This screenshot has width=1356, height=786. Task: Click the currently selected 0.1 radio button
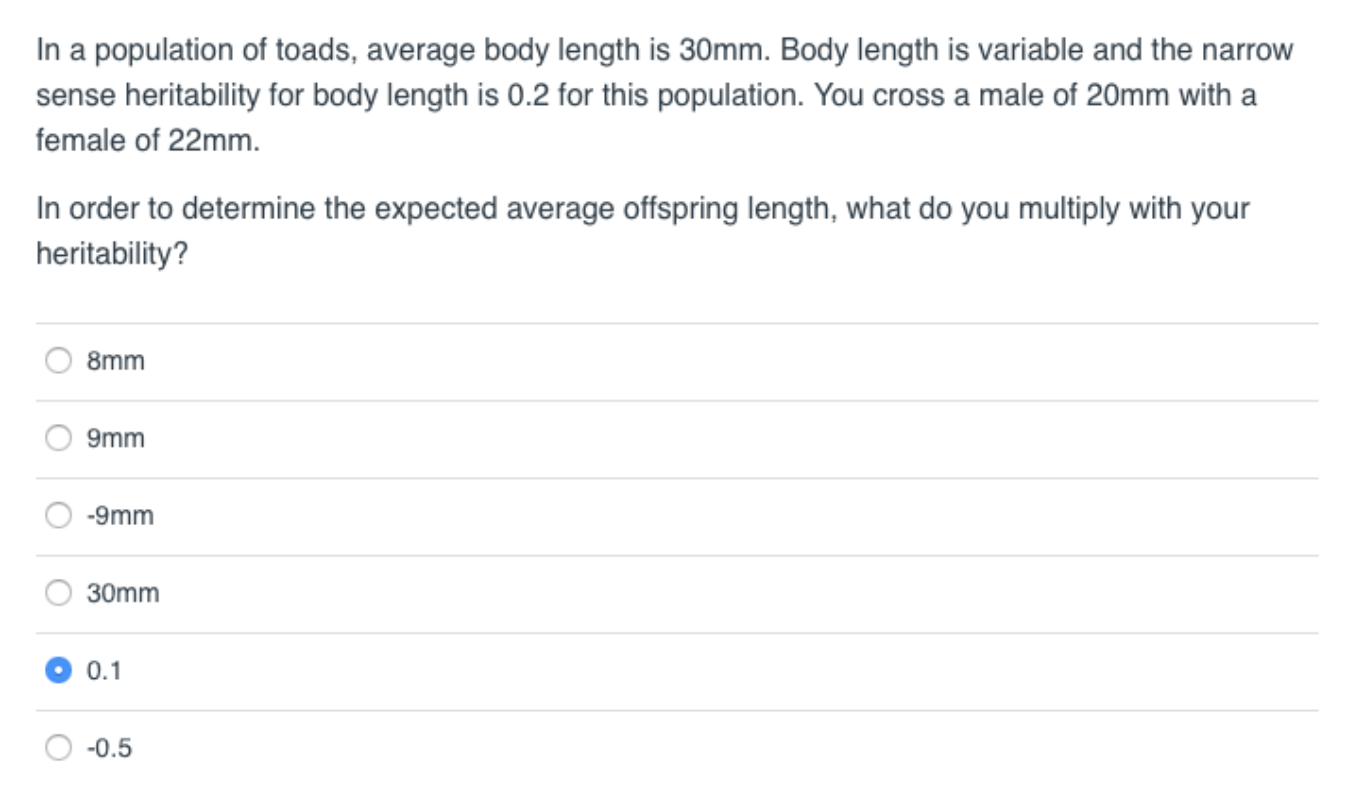point(57,668)
